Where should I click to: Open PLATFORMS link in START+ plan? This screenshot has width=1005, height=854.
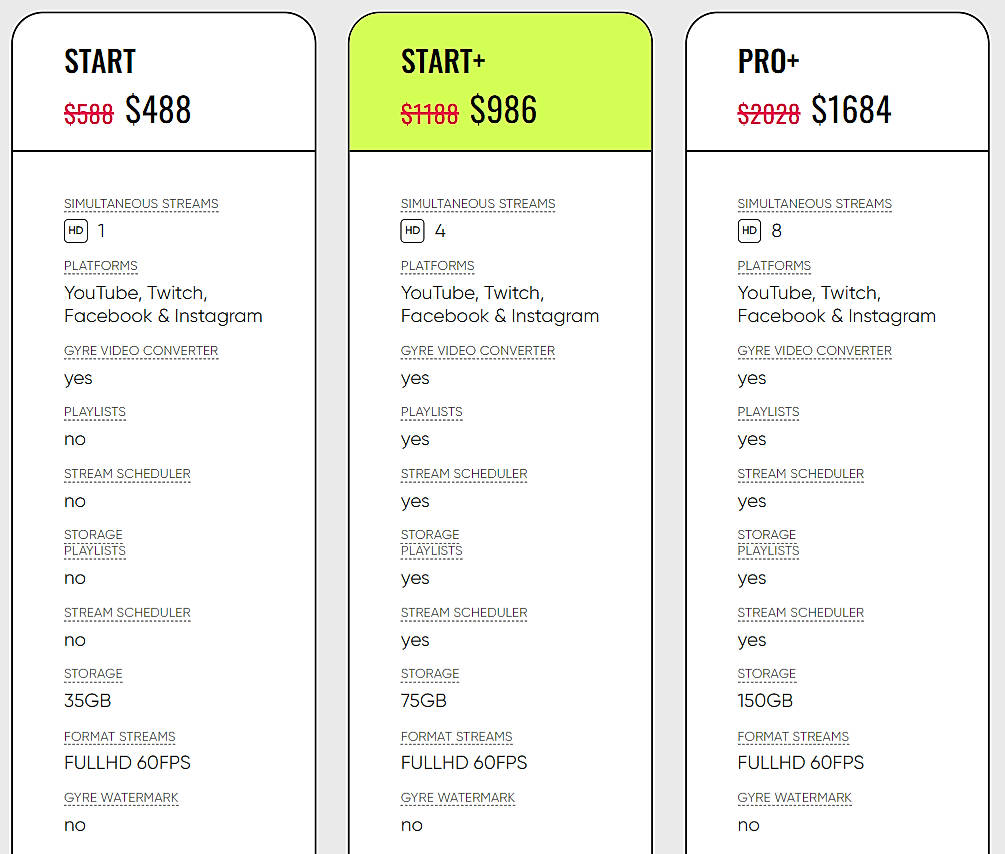point(437,266)
